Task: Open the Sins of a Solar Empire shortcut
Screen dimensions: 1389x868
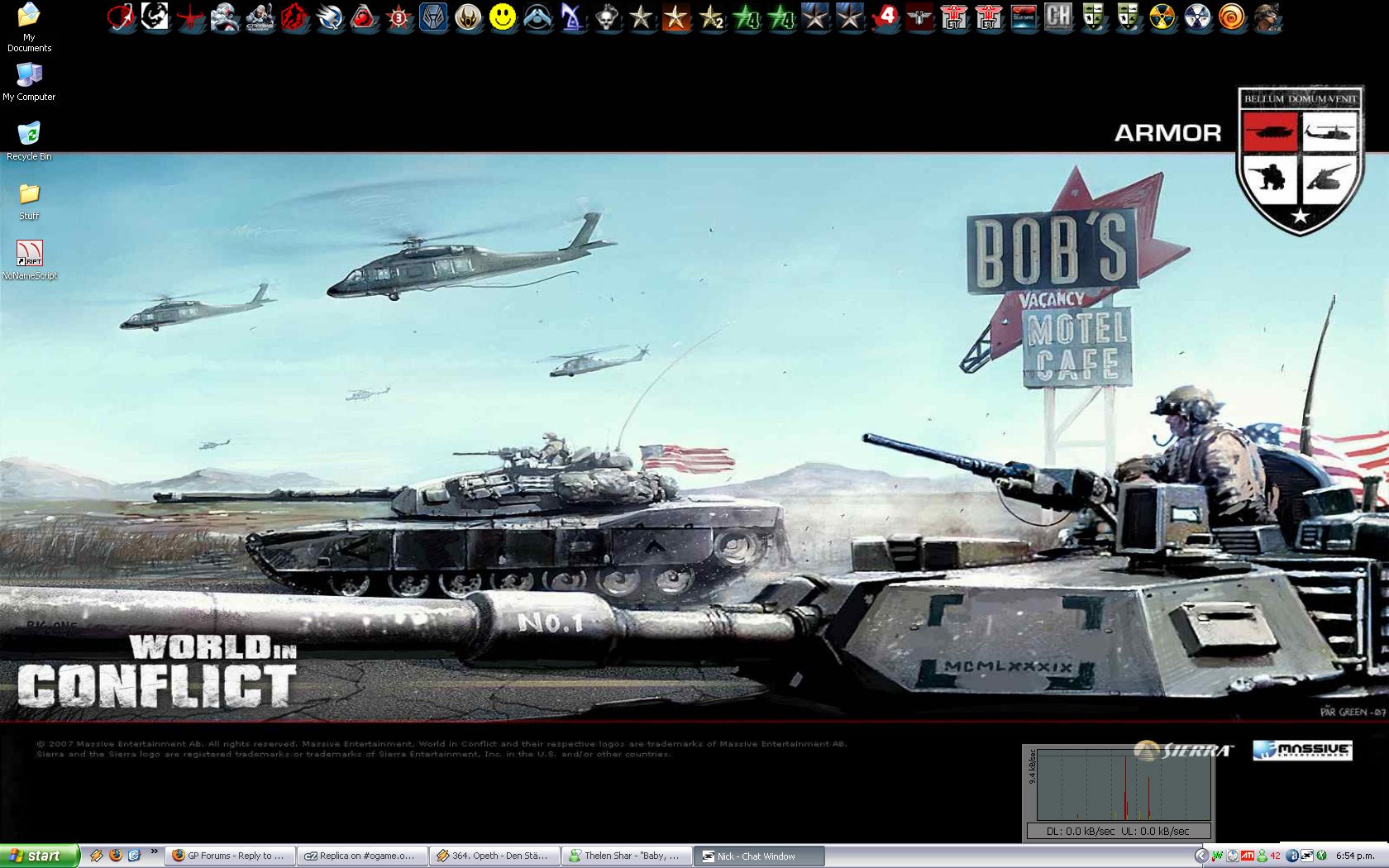Action: tap(1024, 17)
